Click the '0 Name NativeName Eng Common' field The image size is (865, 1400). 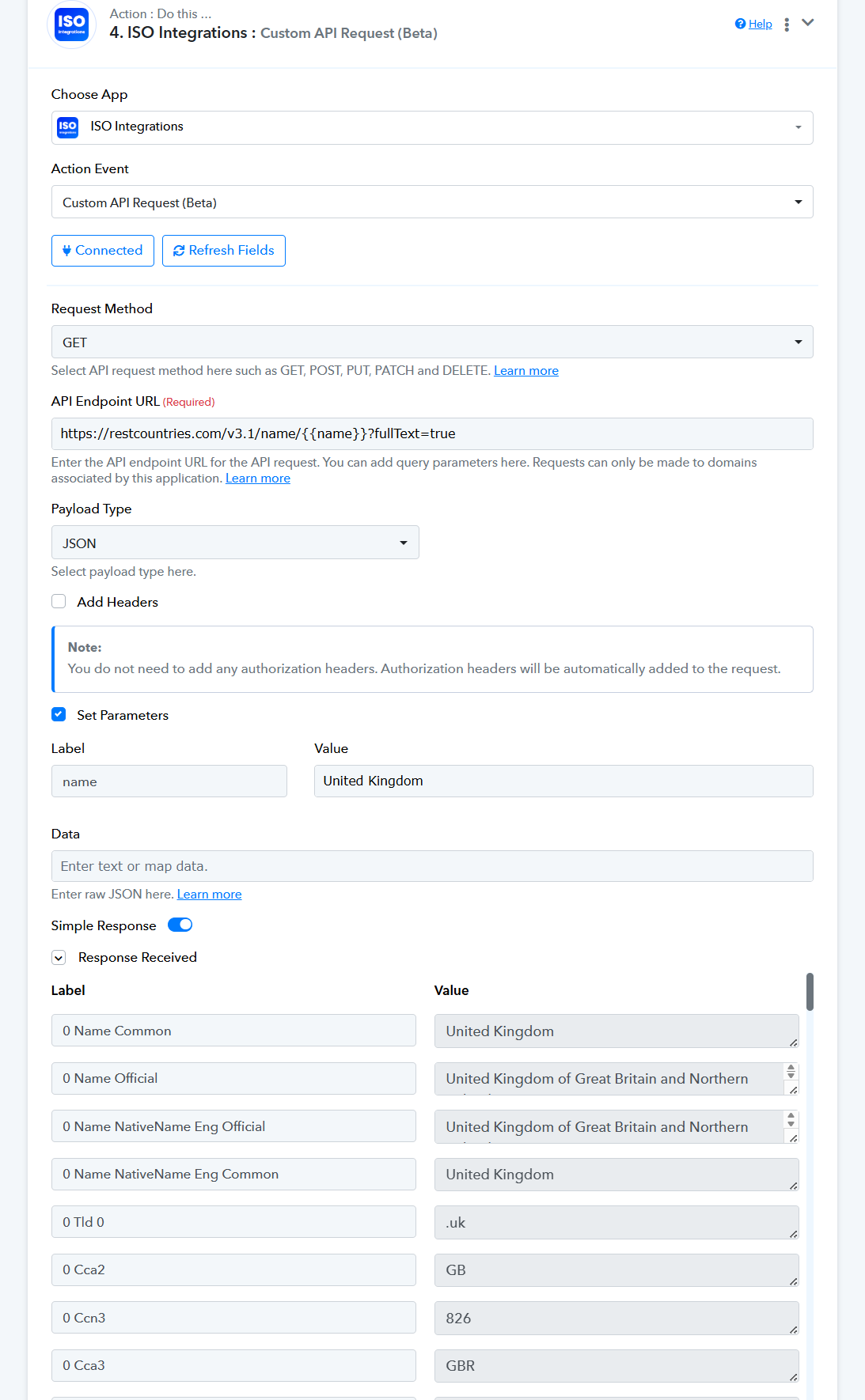pos(233,1174)
